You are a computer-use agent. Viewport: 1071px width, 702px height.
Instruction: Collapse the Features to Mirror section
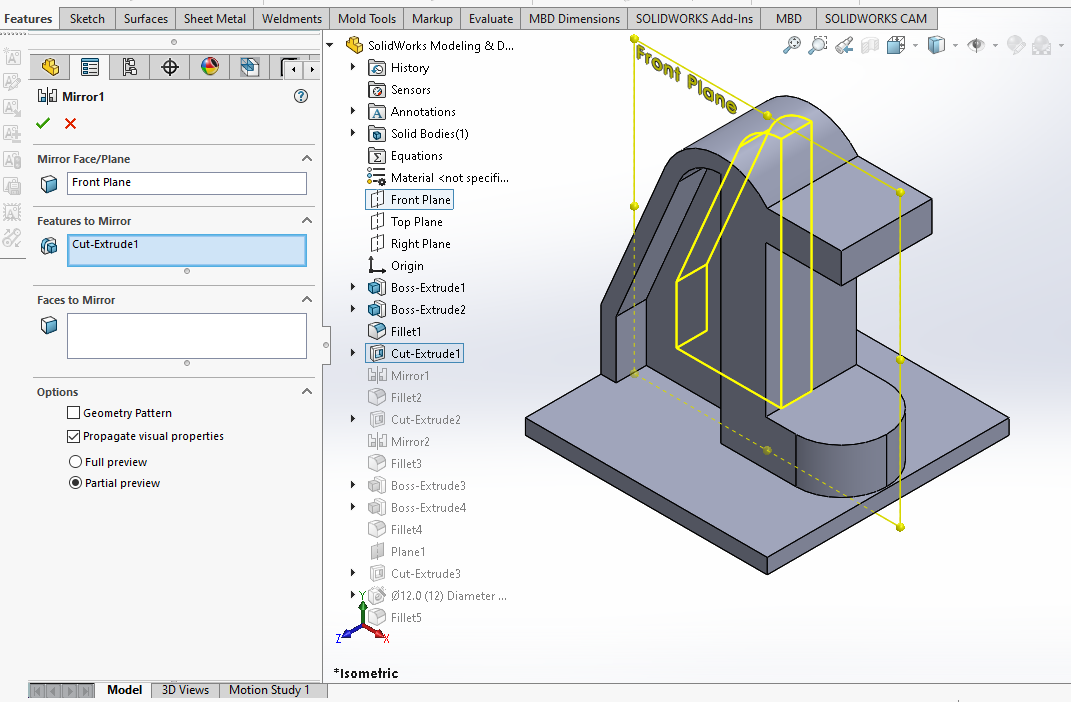tap(307, 221)
